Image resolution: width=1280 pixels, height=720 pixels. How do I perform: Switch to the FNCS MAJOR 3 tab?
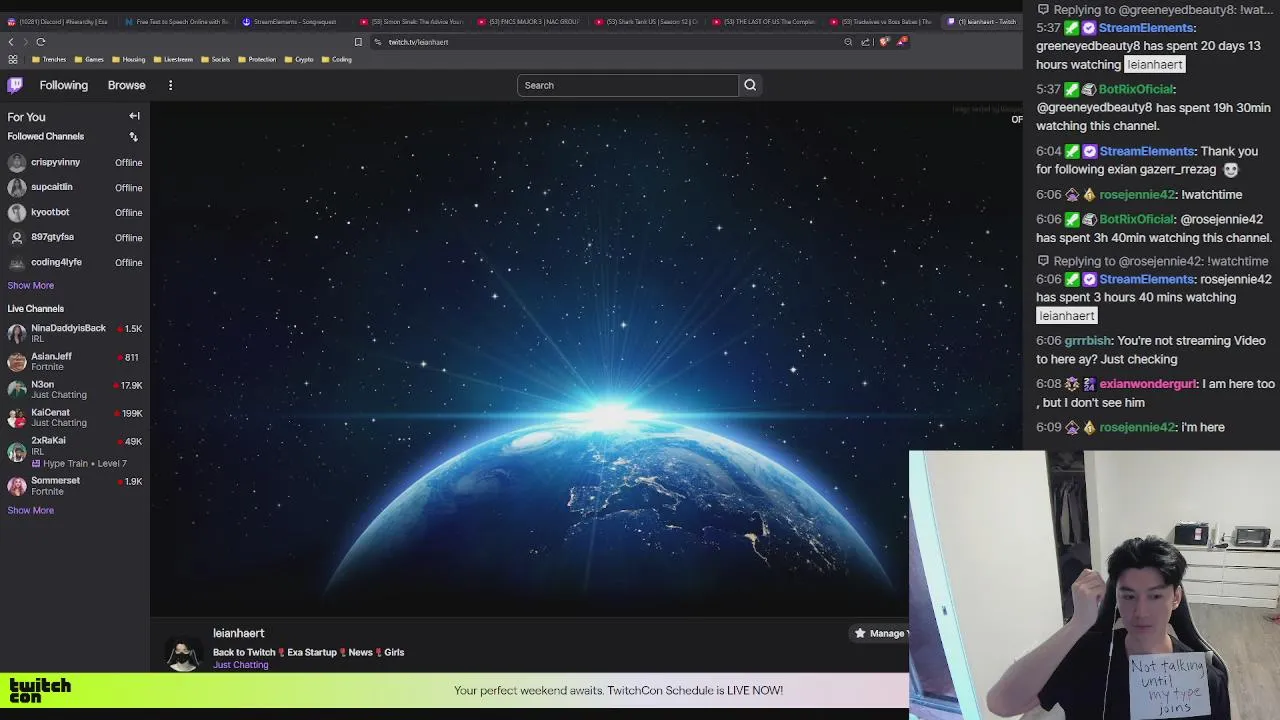tap(529, 21)
